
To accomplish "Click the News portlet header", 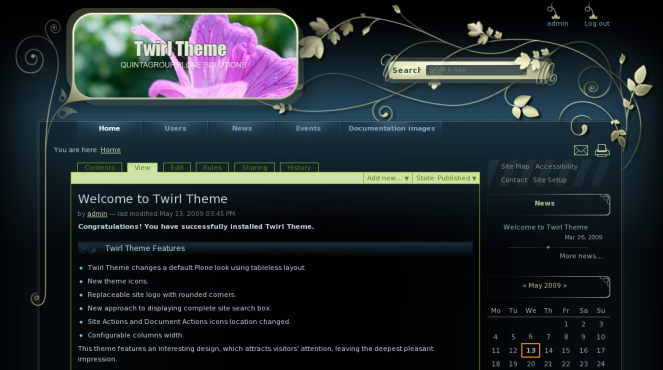I will pyautogui.click(x=549, y=204).
